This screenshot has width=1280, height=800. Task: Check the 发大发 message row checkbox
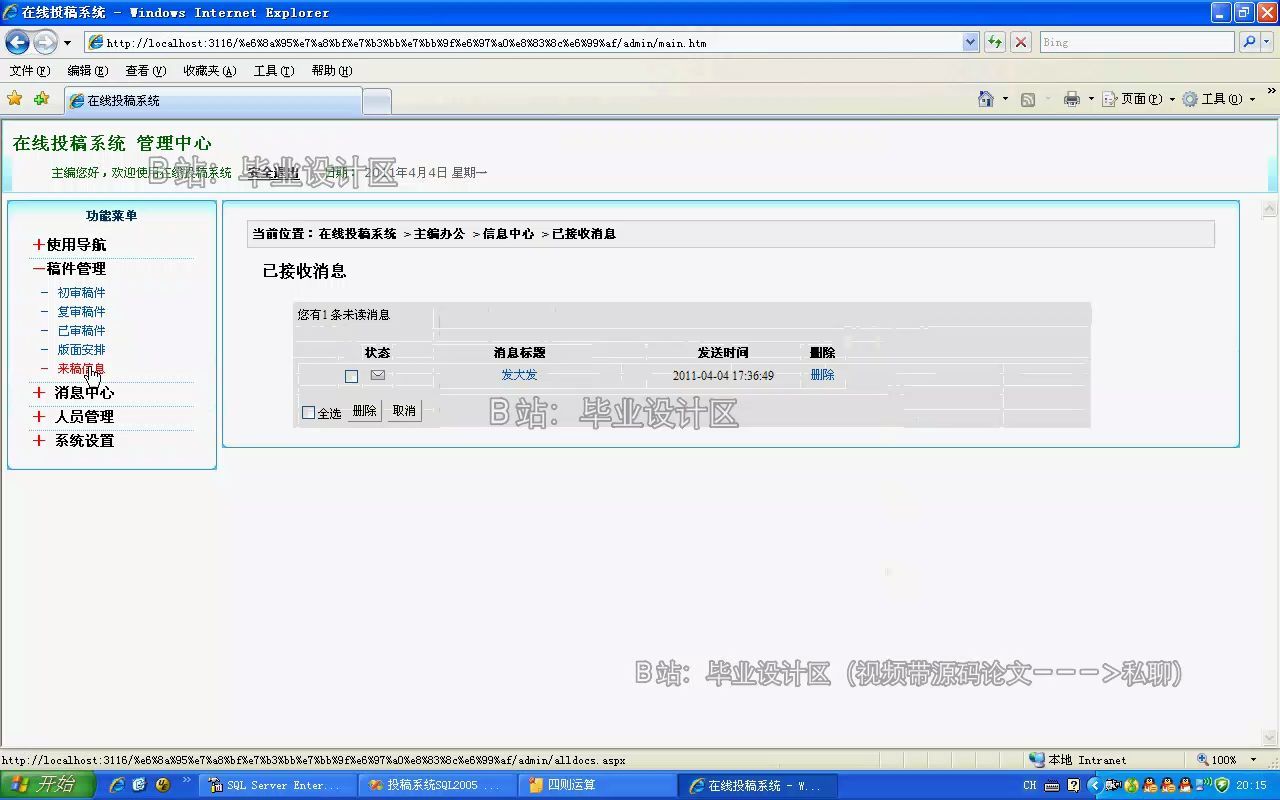tap(351, 376)
